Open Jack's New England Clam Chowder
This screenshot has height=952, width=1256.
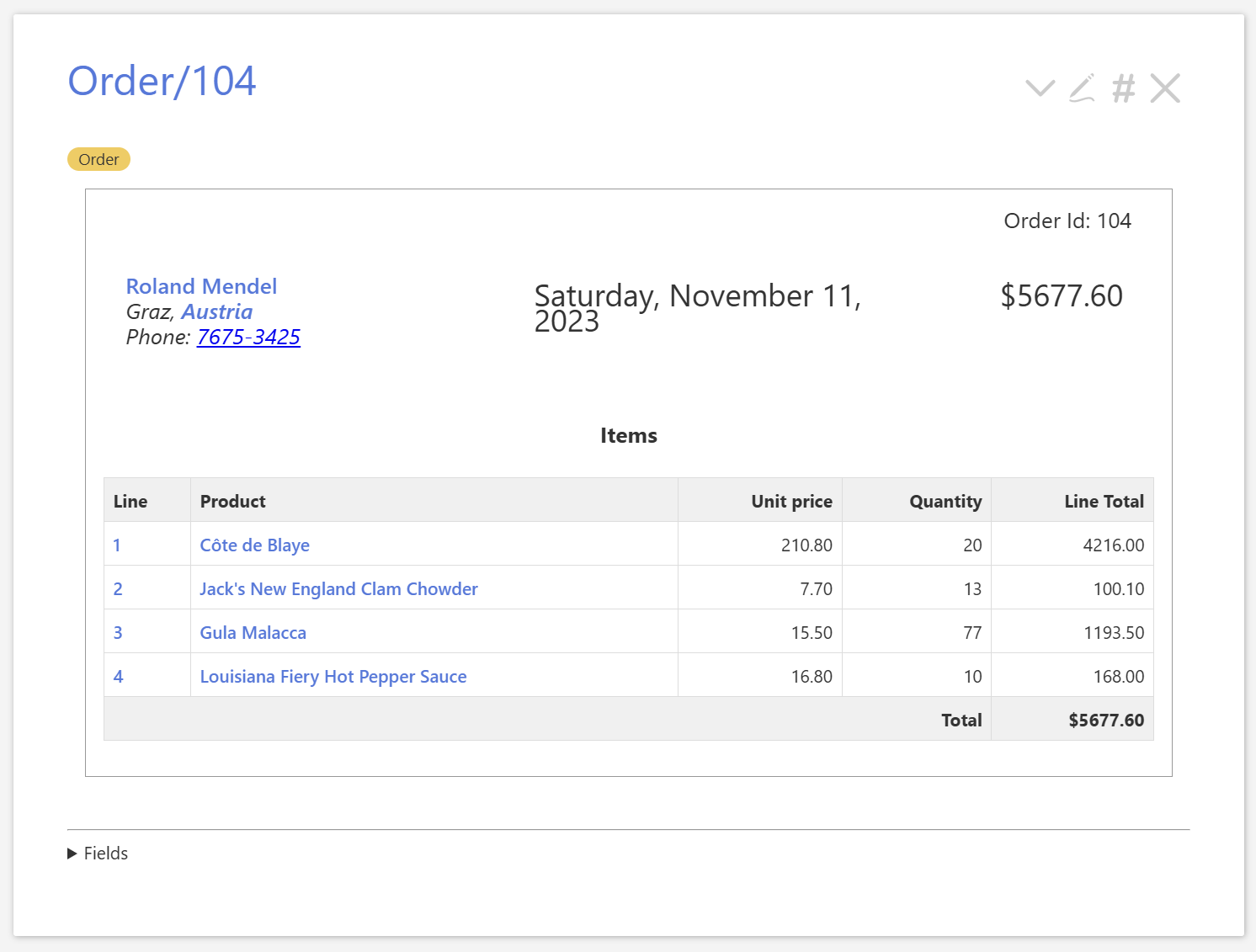click(x=338, y=589)
